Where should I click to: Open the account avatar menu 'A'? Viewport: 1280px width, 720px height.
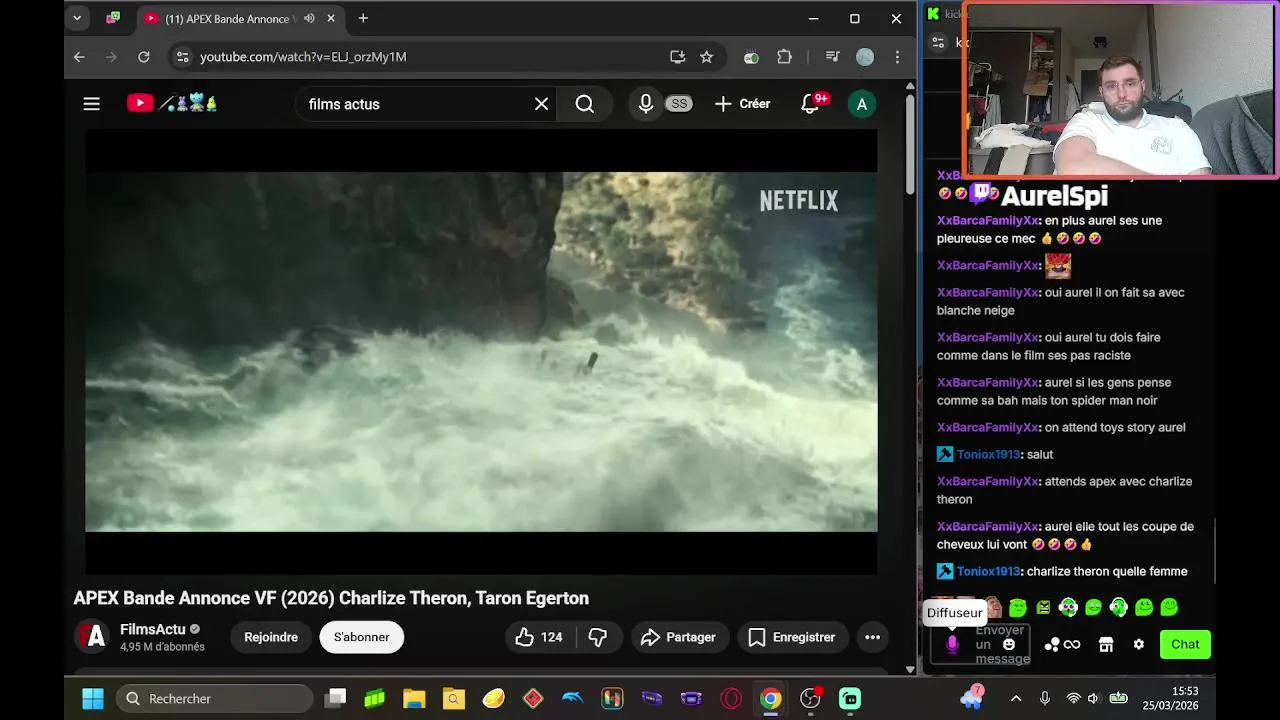(861, 104)
